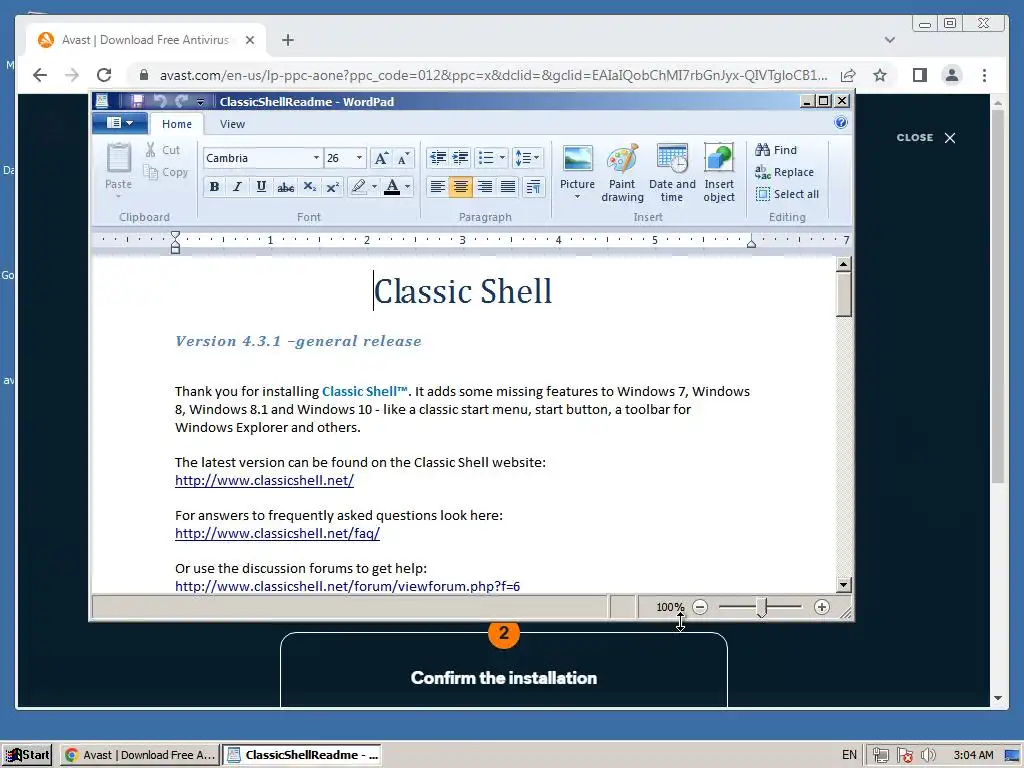Click the Shrink font button
Viewport: 1024px width, 768px height.
coord(403,158)
